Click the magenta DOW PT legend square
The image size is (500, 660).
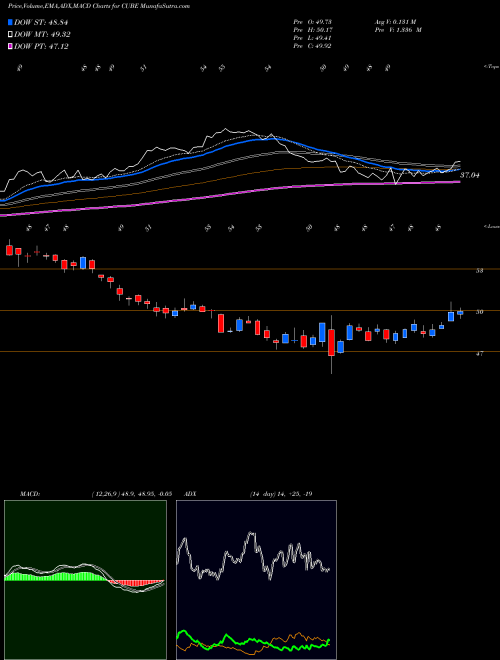pyautogui.click(x=10, y=46)
